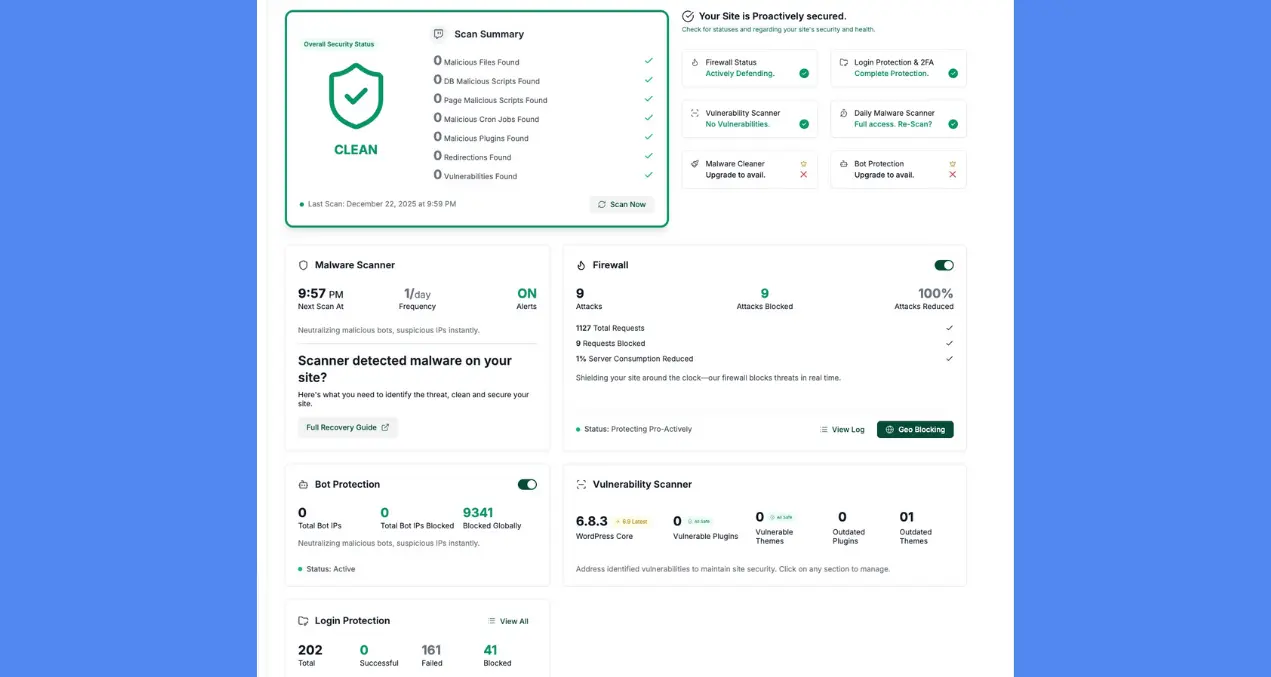Open the Geo Blocking settings
Viewport: 1271px width, 677px height.
[x=915, y=429]
